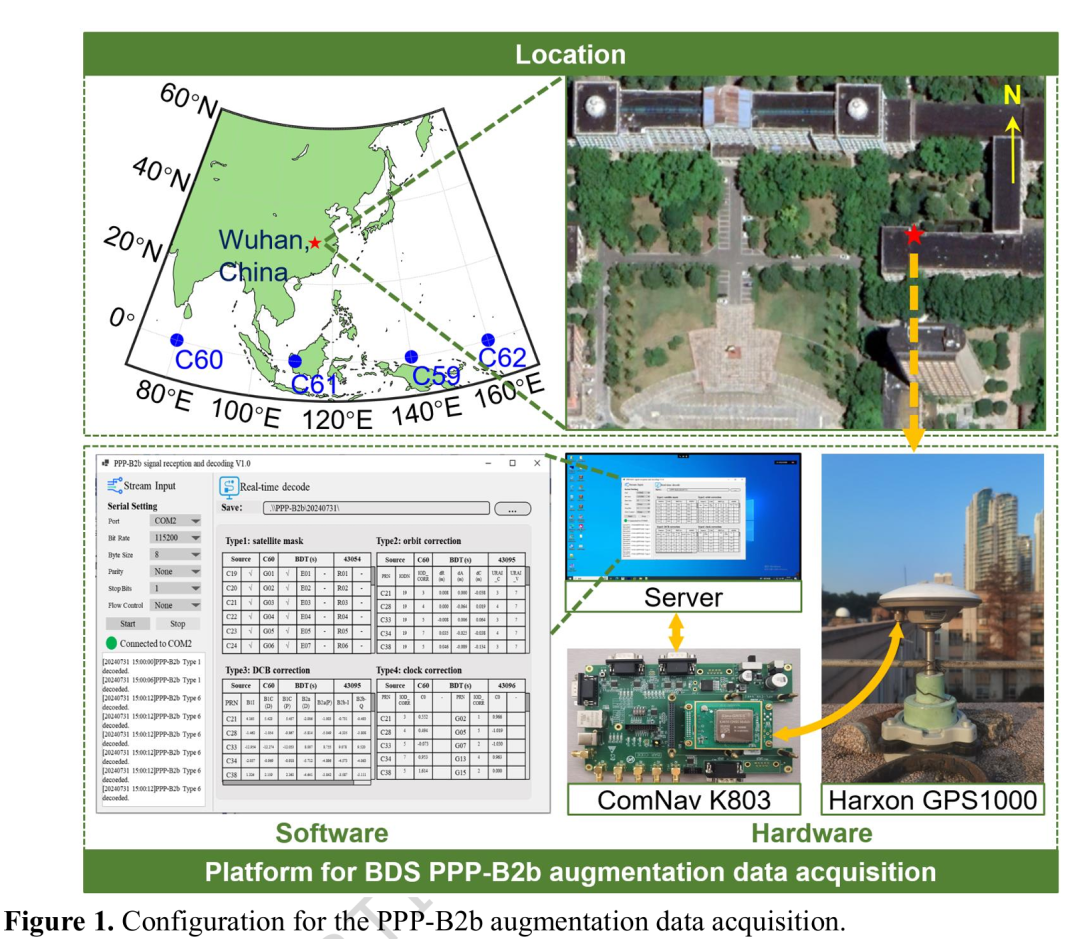Expand the Stop Bits dropdown

176,588
